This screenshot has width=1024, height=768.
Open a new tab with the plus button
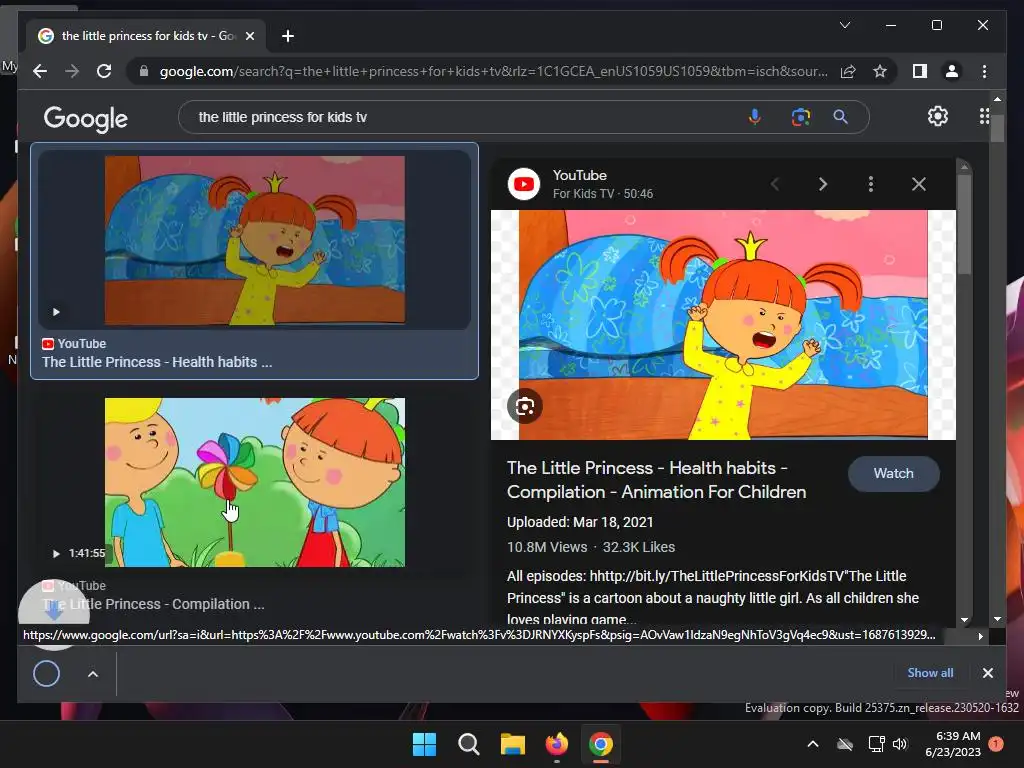point(287,36)
